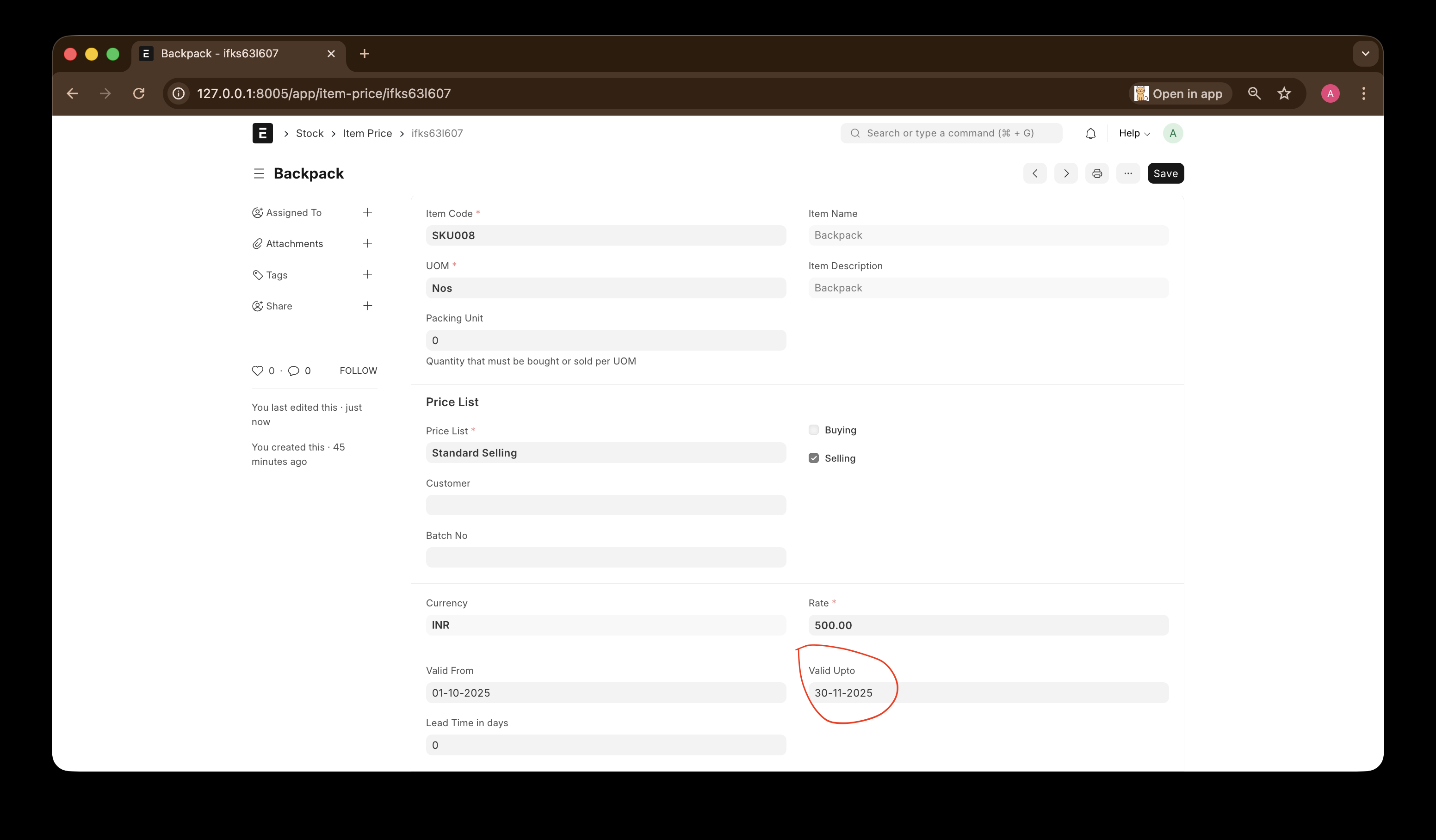Click the Valid Upto date field

point(988,693)
